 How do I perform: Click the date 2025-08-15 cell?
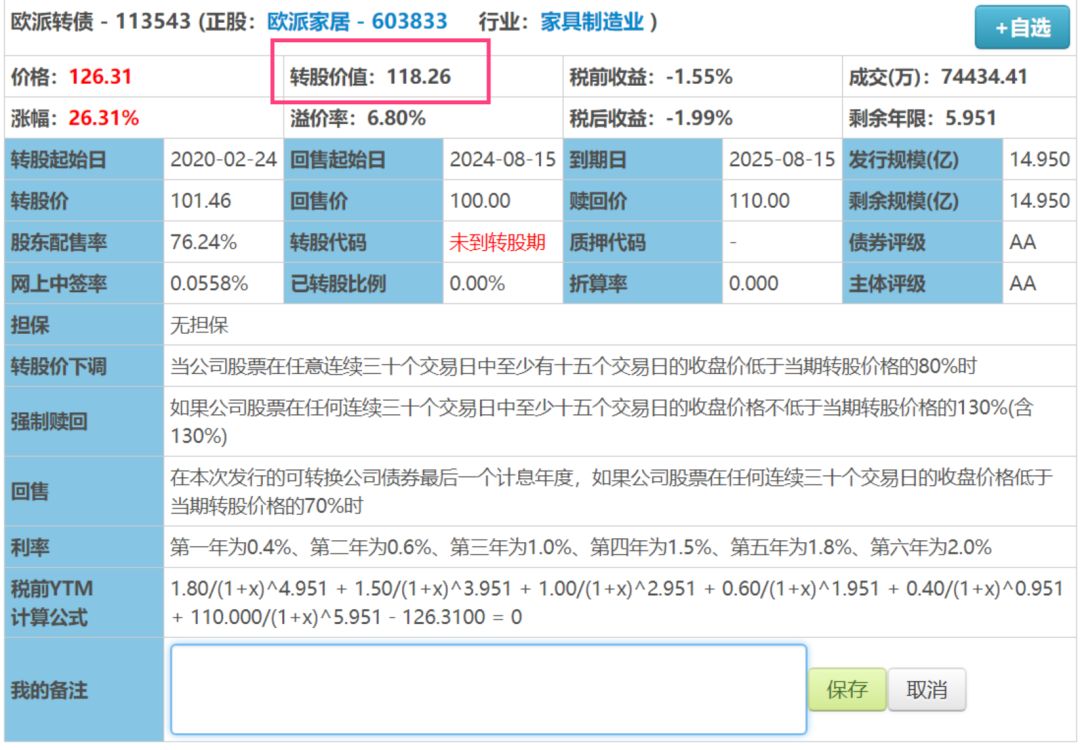(x=782, y=159)
